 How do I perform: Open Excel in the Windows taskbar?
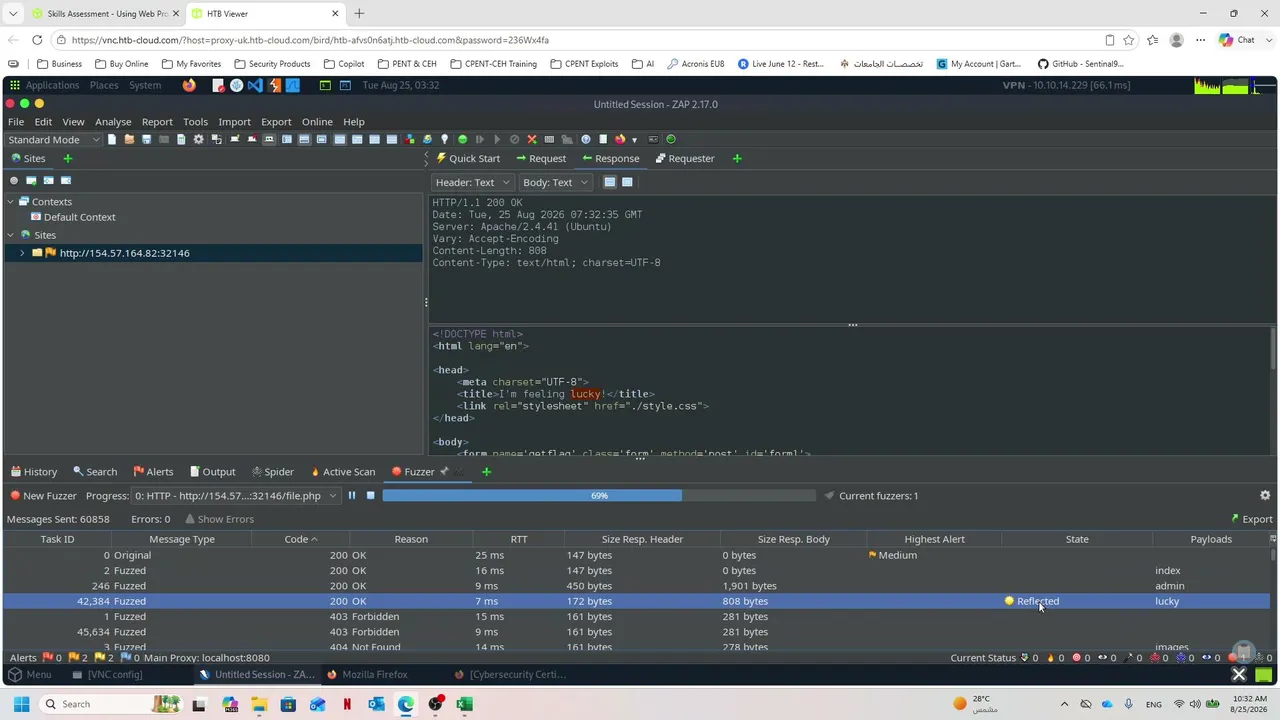pos(464,704)
